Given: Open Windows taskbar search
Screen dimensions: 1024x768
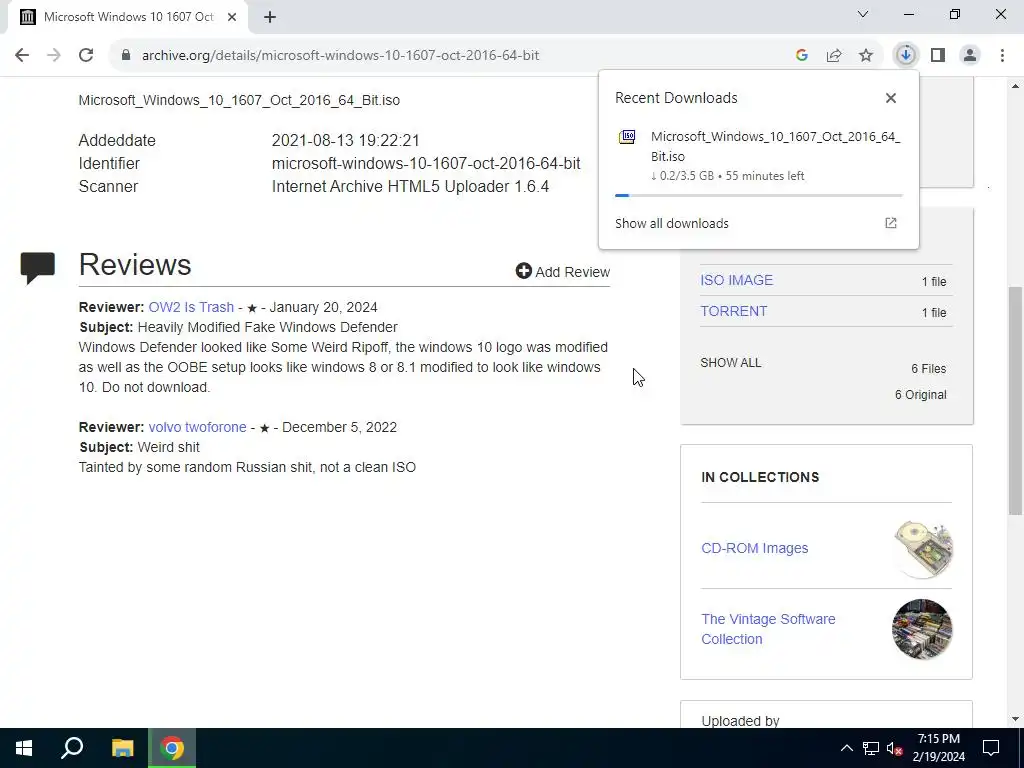Looking at the screenshot, I should click(72, 748).
